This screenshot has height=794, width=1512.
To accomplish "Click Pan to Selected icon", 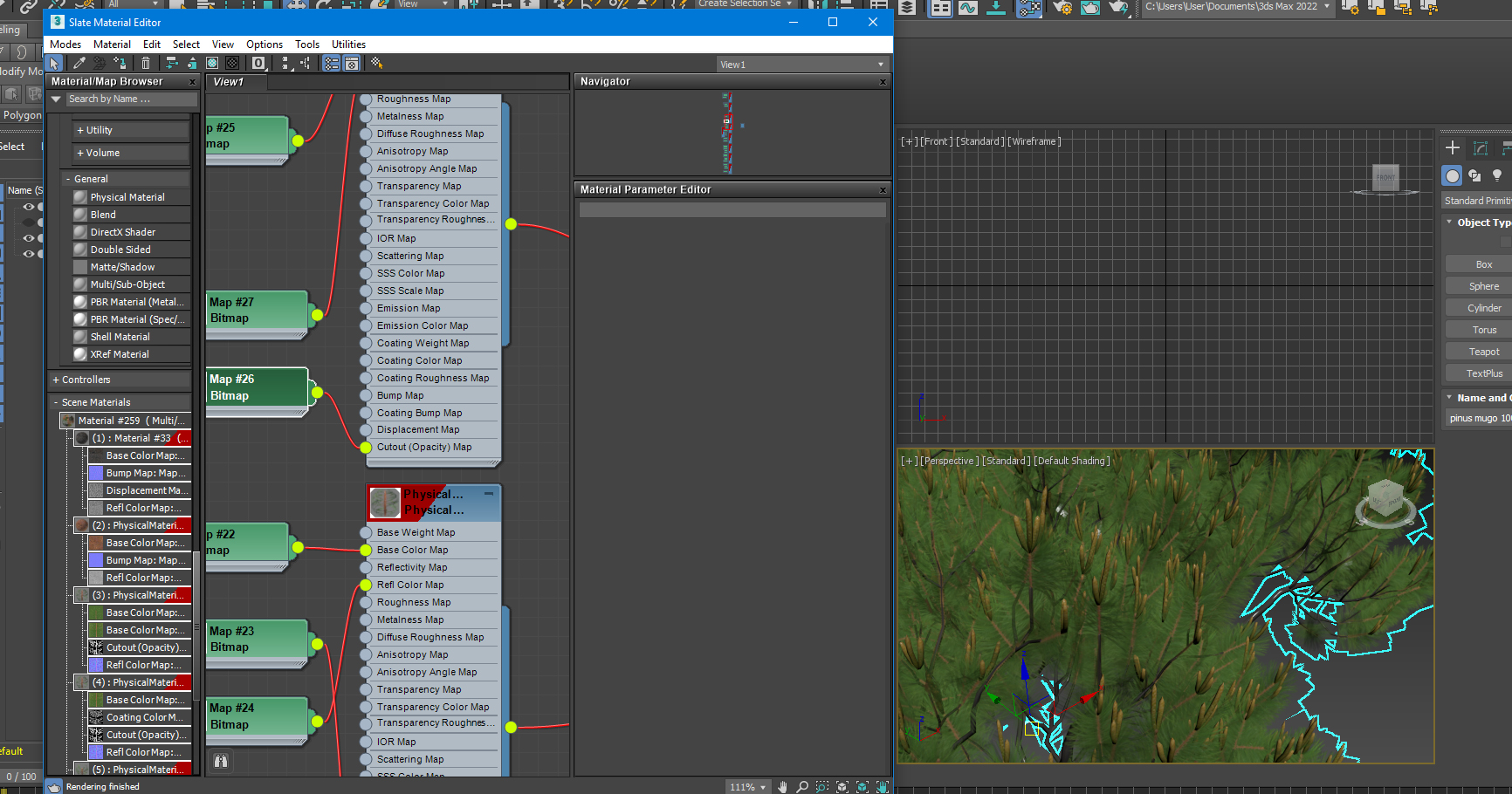I will 883,786.
